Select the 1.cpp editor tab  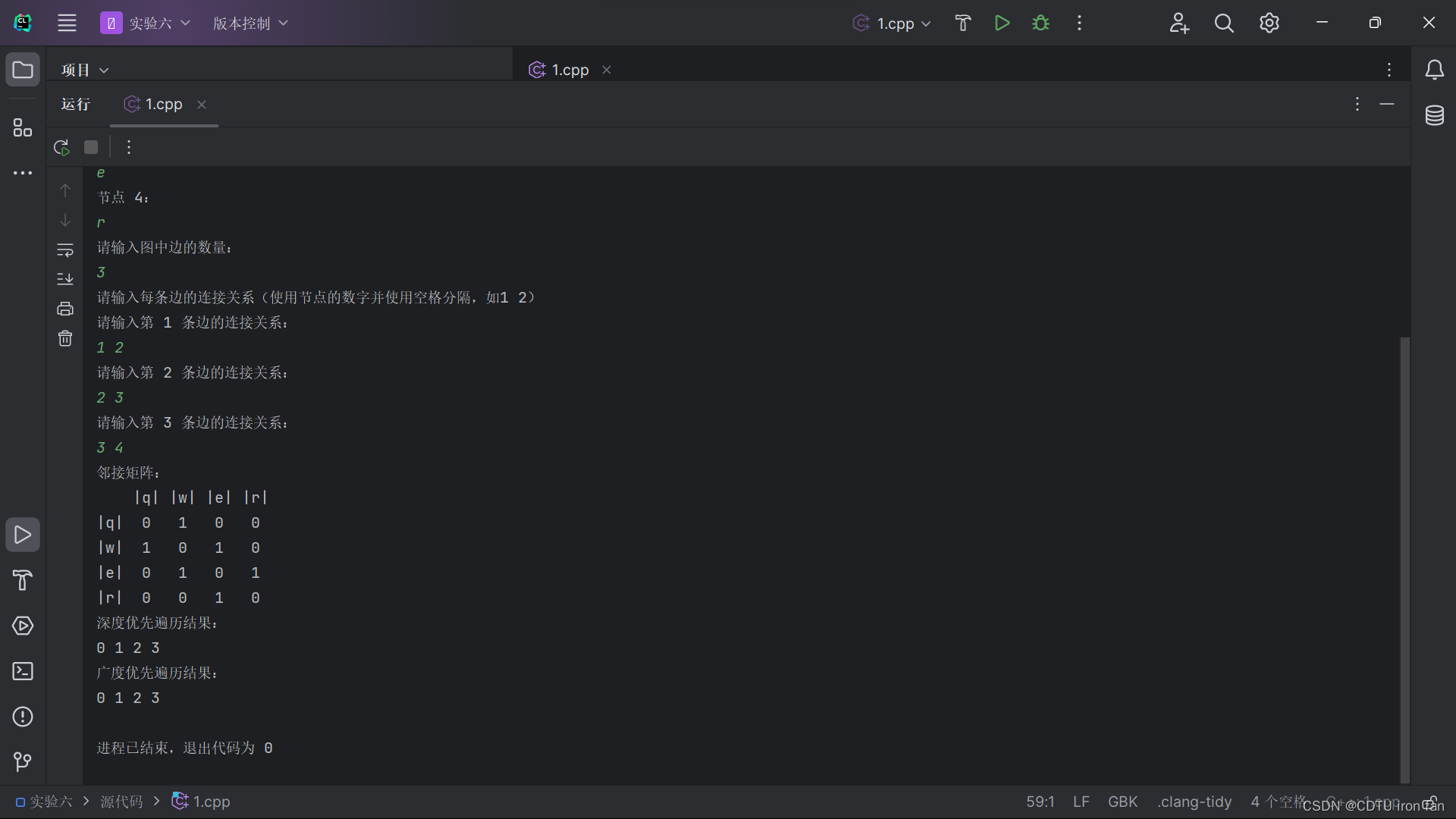569,70
